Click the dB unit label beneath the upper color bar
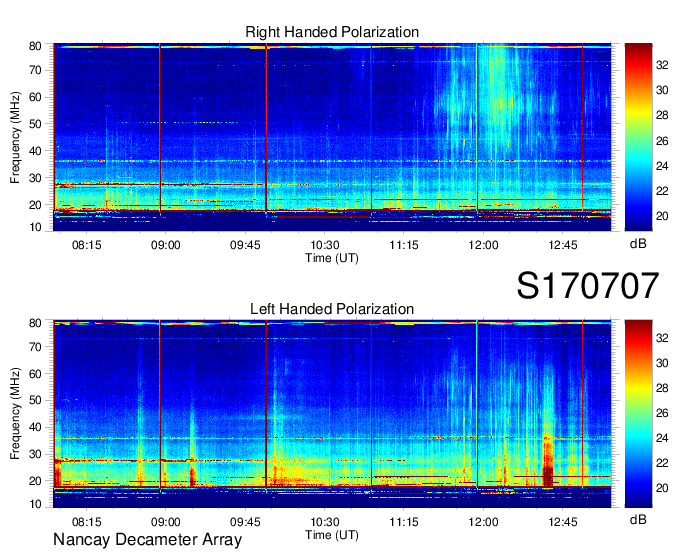The image size is (680, 552). [x=638, y=244]
